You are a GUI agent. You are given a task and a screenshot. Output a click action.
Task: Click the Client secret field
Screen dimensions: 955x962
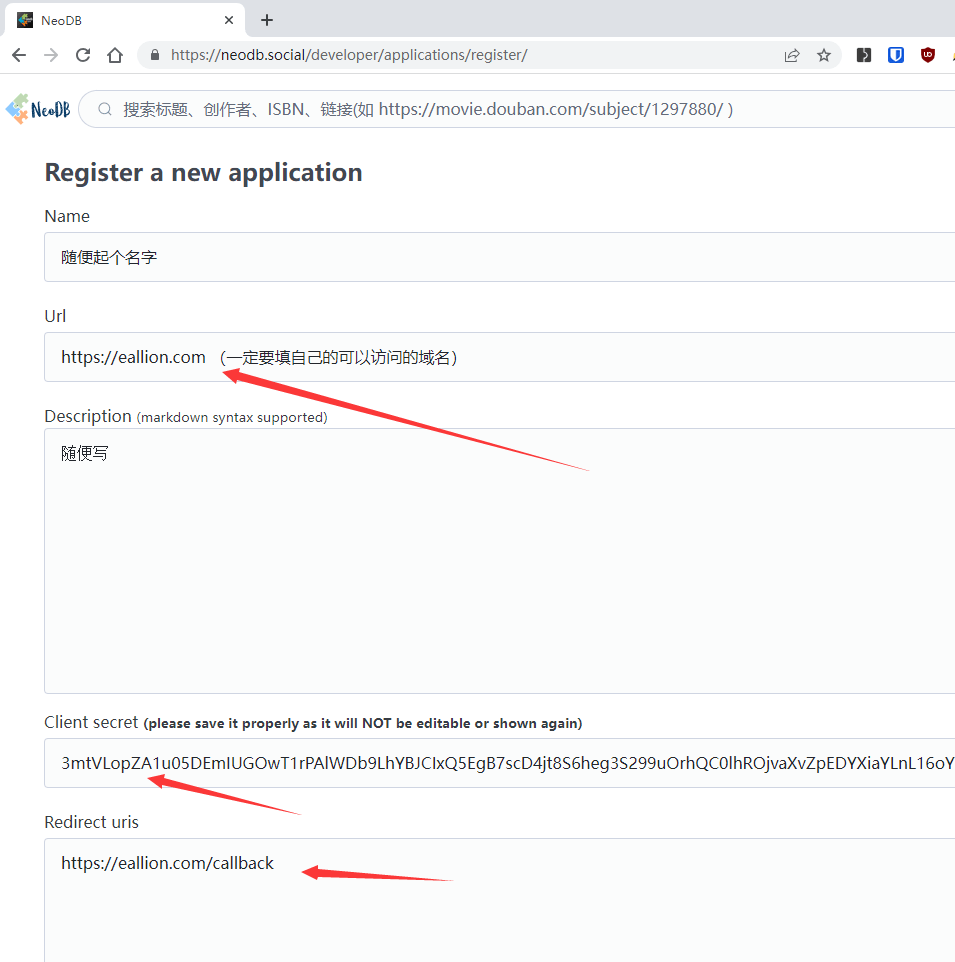click(499, 763)
